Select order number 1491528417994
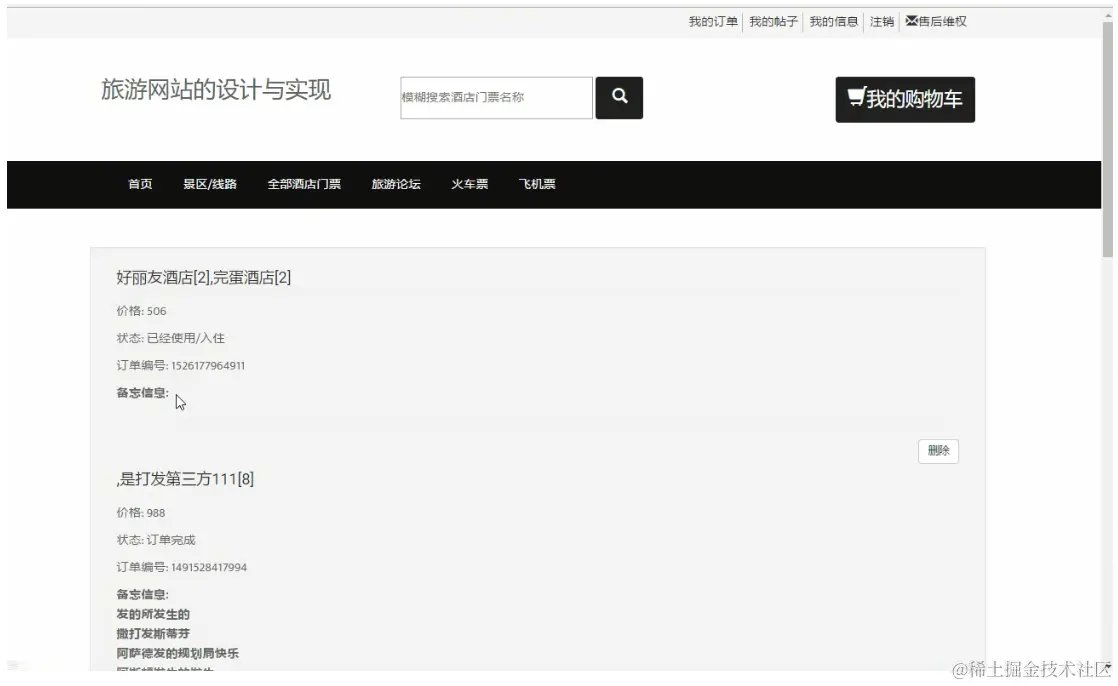This screenshot has width=1118, height=686. 209,568
